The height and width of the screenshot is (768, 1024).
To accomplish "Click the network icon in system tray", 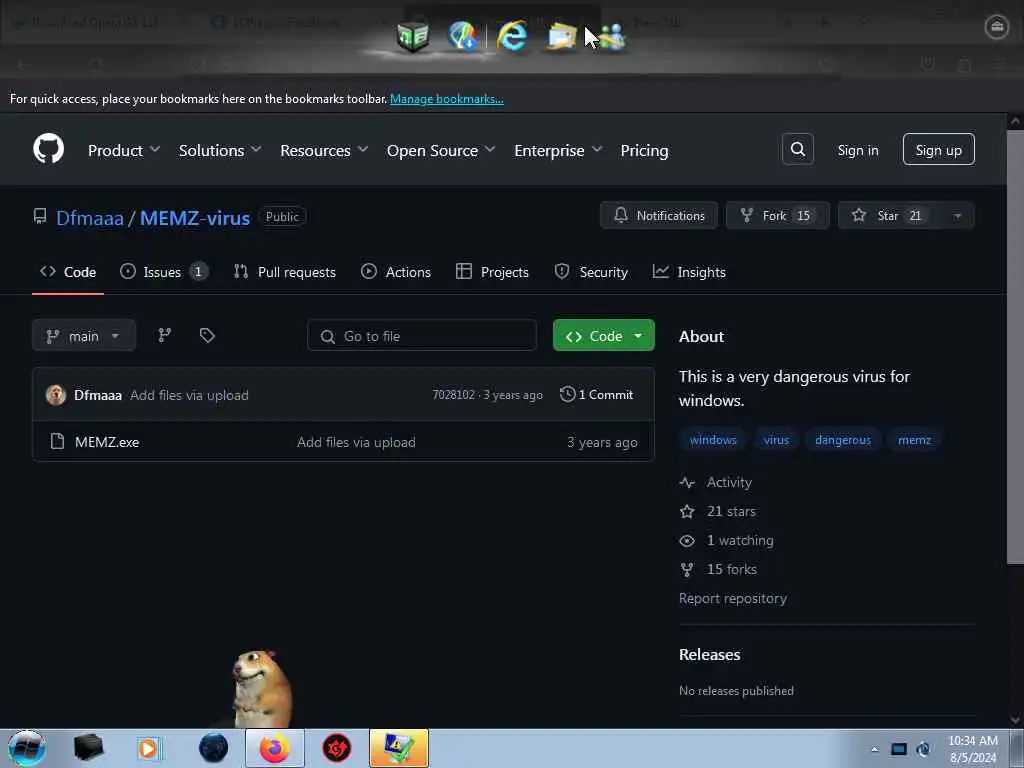I will pos(923,749).
